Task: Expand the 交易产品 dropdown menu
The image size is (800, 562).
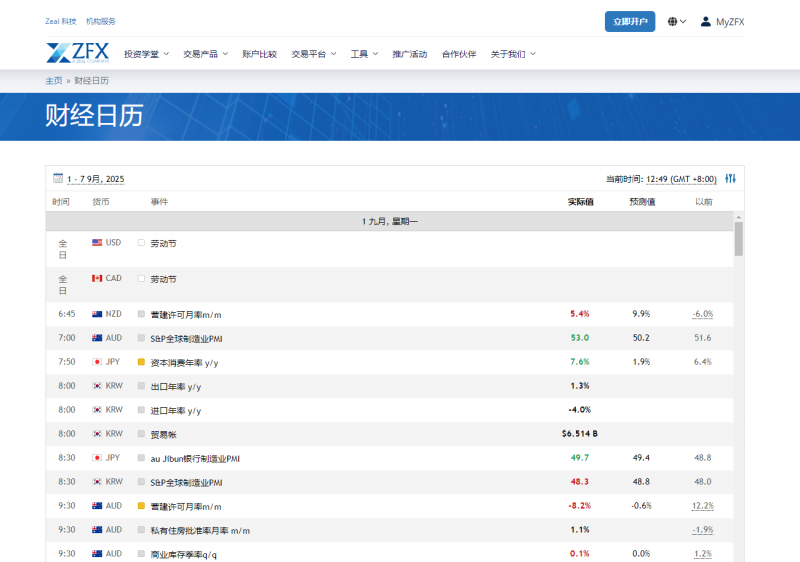Action: pos(205,54)
